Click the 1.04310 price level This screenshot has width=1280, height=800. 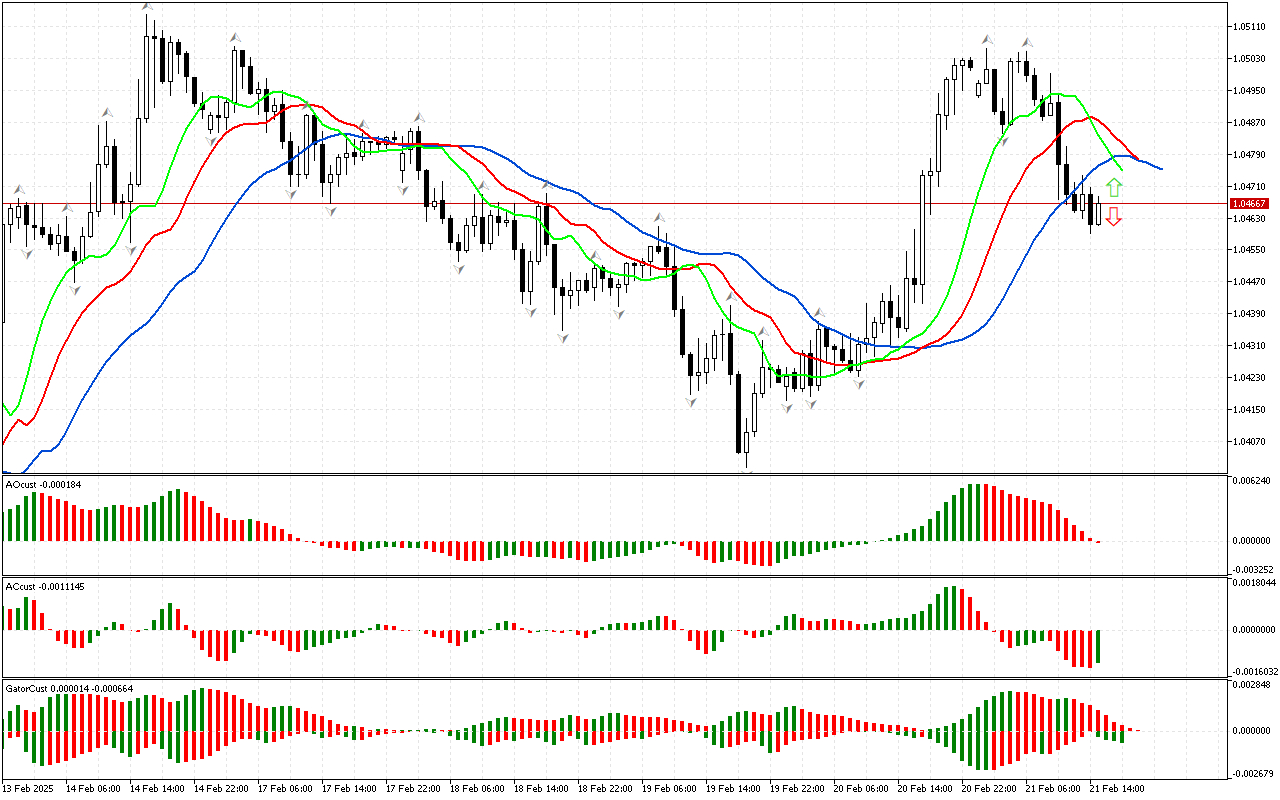[x=1251, y=346]
